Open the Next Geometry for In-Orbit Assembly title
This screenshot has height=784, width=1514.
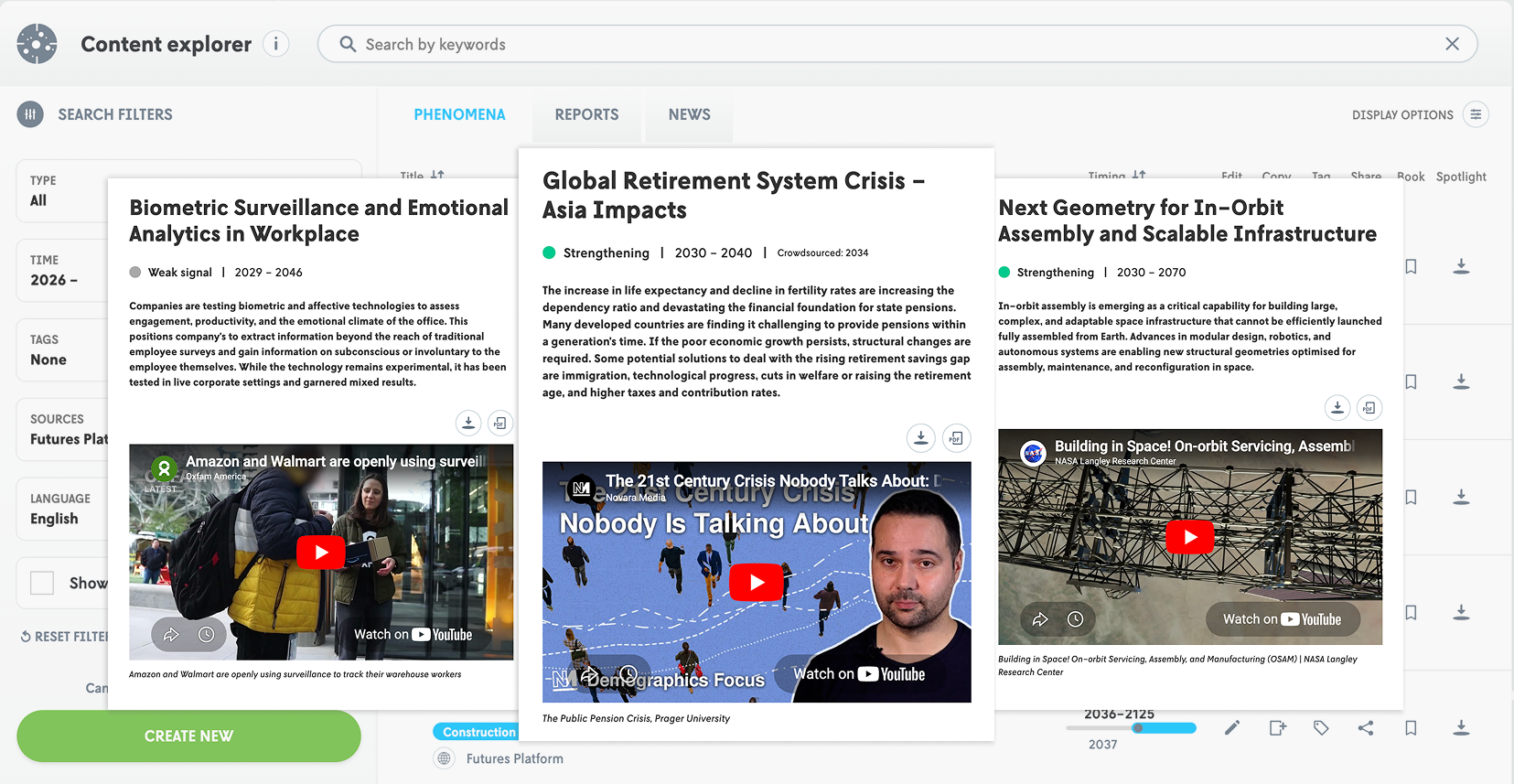[x=1187, y=220]
